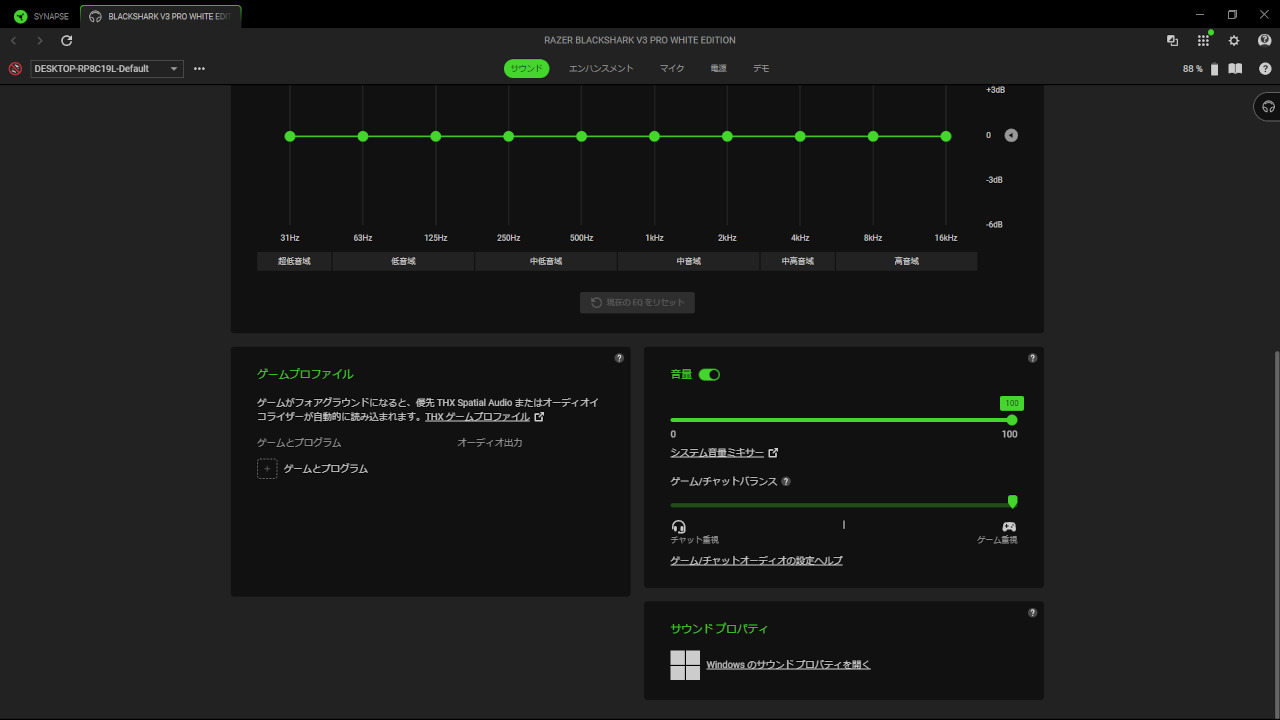Click the 125Hz equalizer handle

pos(436,136)
